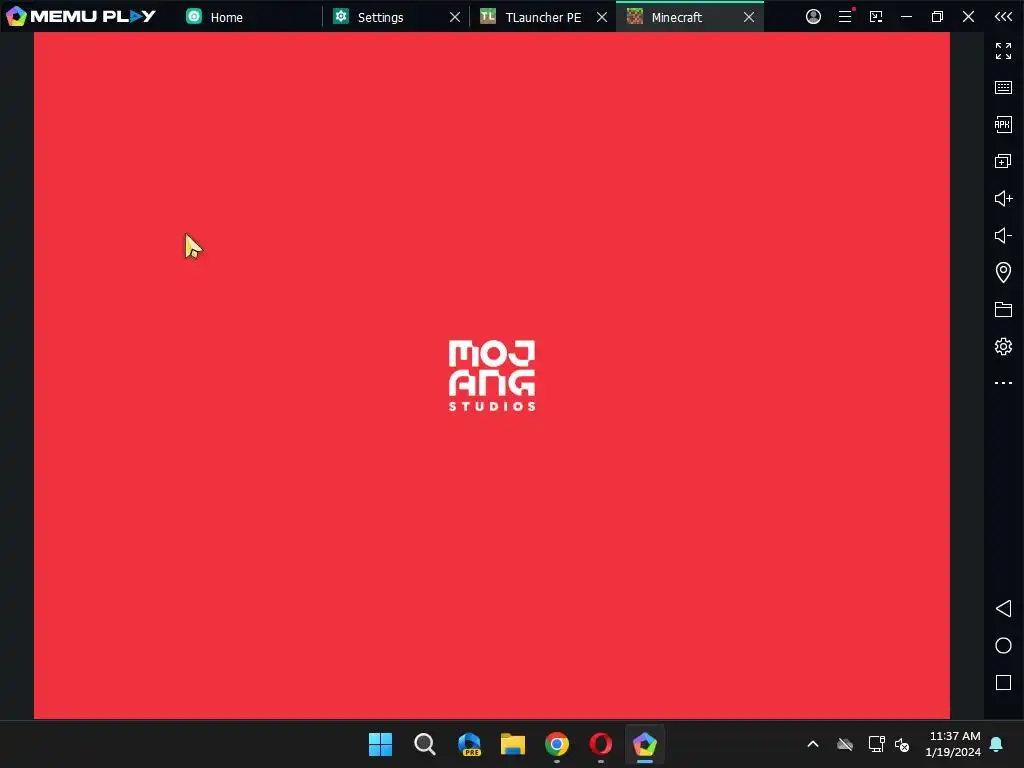Click the OneDrive cloud tray icon
Viewport: 1024px width, 768px height.
pyautogui.click(x=845, y=744)
